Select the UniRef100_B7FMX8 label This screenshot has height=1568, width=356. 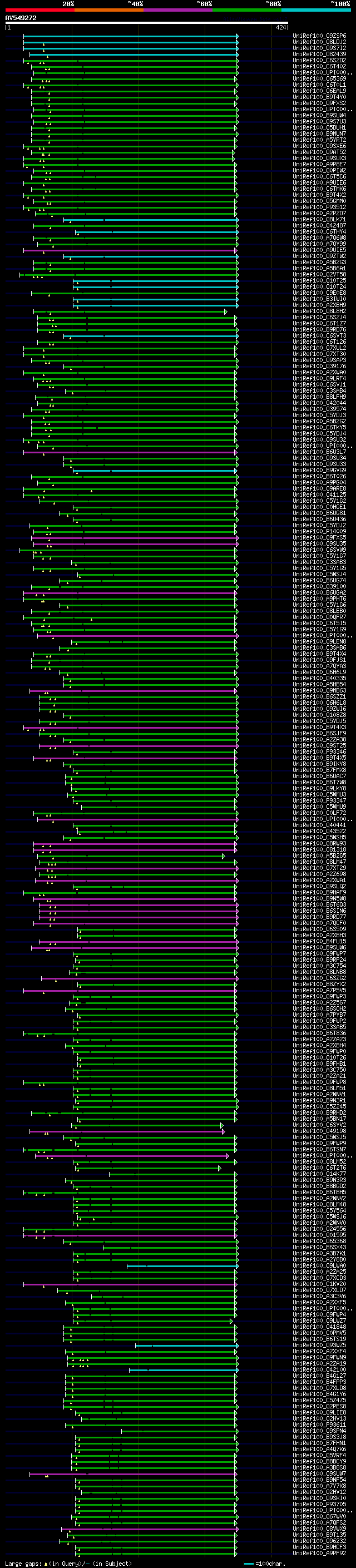click(319, 770)
